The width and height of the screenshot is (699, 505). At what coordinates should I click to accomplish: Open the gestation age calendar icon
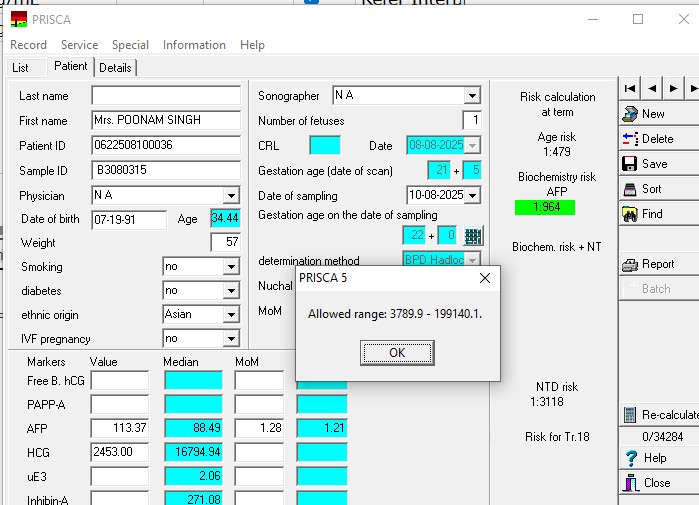(x=473, y=237)
